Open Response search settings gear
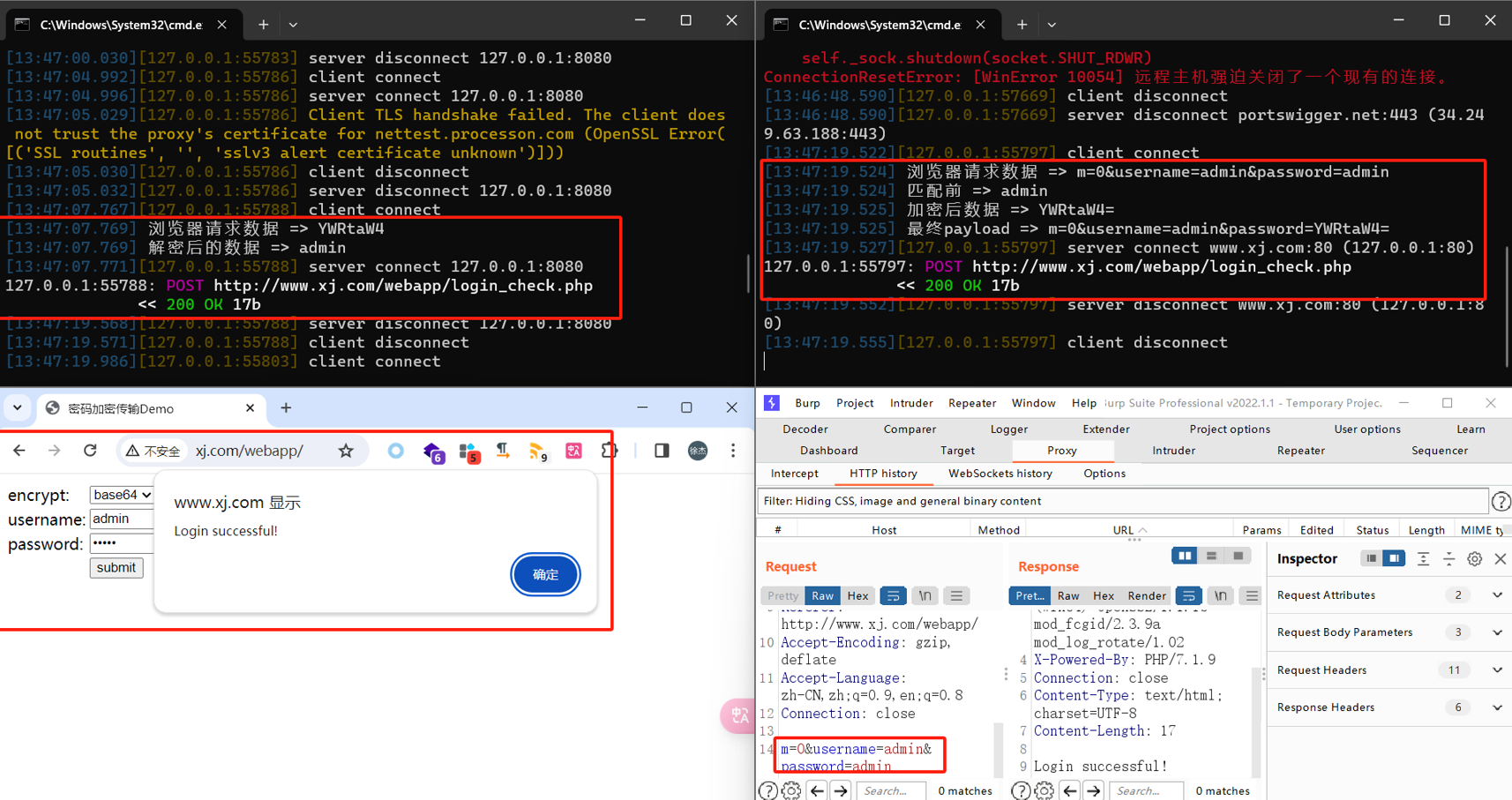Image resolution: width=1512 pixels, height=800 pixels. point(1044,790)
